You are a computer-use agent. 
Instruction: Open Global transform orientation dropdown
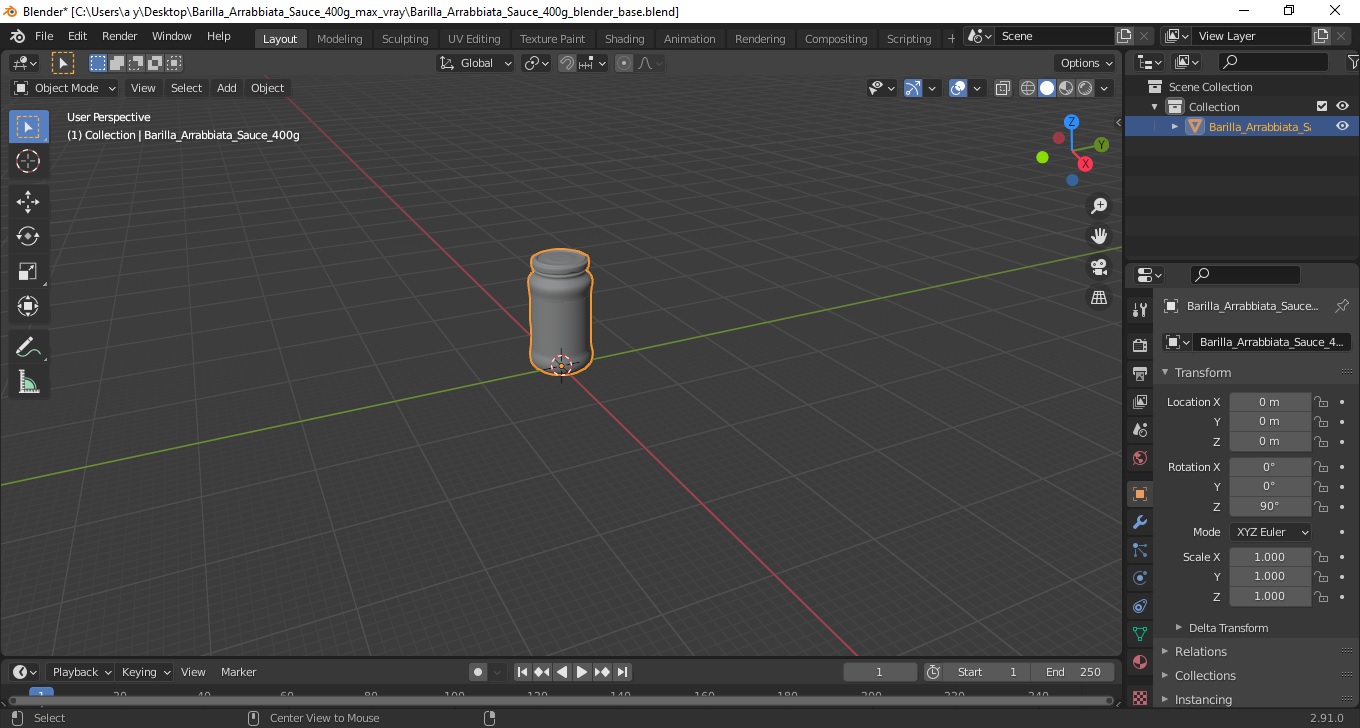pyautogui.click(x=476, y=63)
